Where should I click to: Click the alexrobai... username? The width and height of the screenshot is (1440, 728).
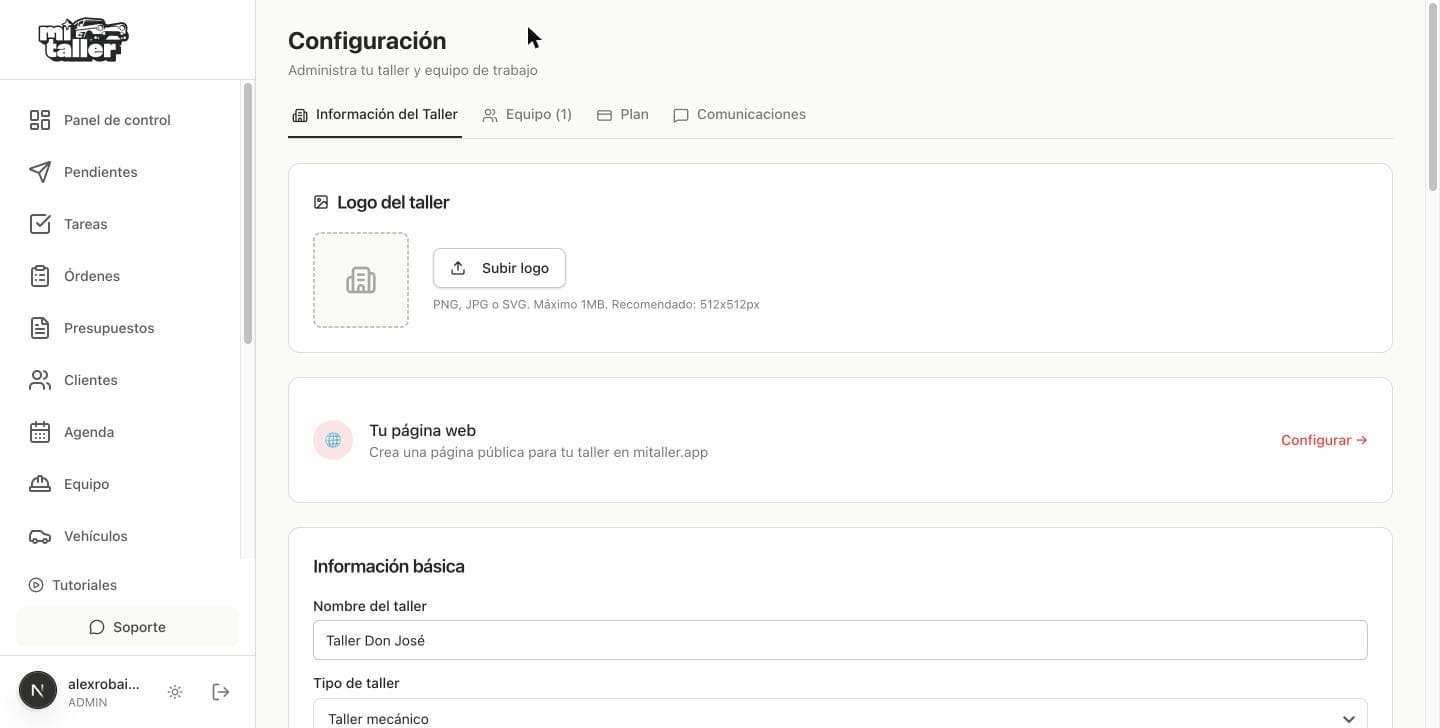pyautogui.click(x=104, y=684)
